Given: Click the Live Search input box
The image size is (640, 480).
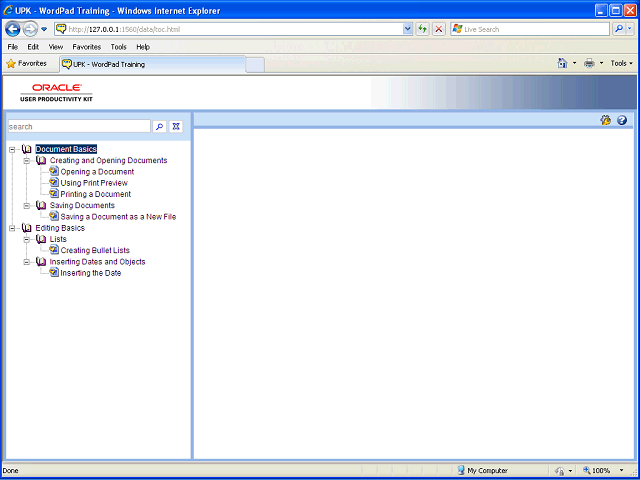Looking at the screenshot, I should 530,29.
